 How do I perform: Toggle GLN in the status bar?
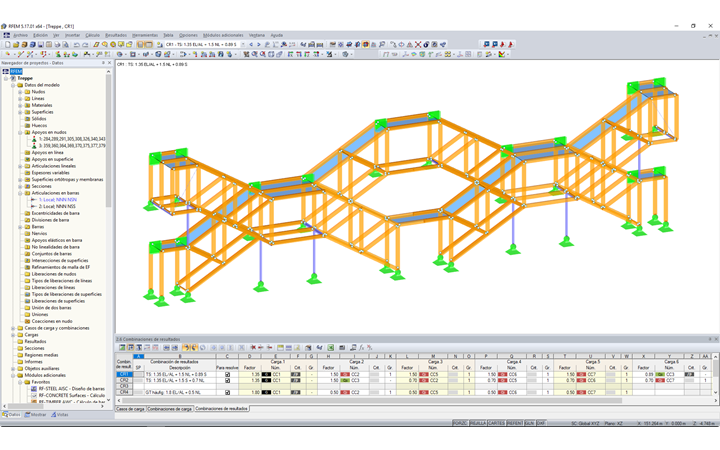click(x=529, y=423)
